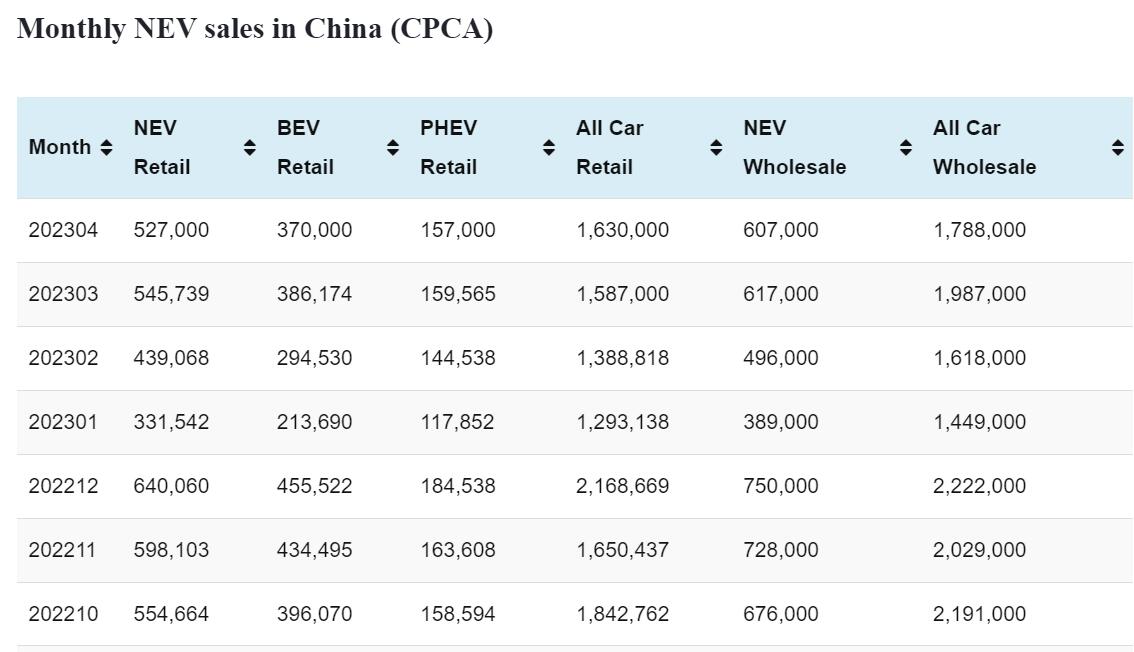Click All Car Retail sort icon
This screenshot has height=652, width=1134.
(x=716, y=148)
